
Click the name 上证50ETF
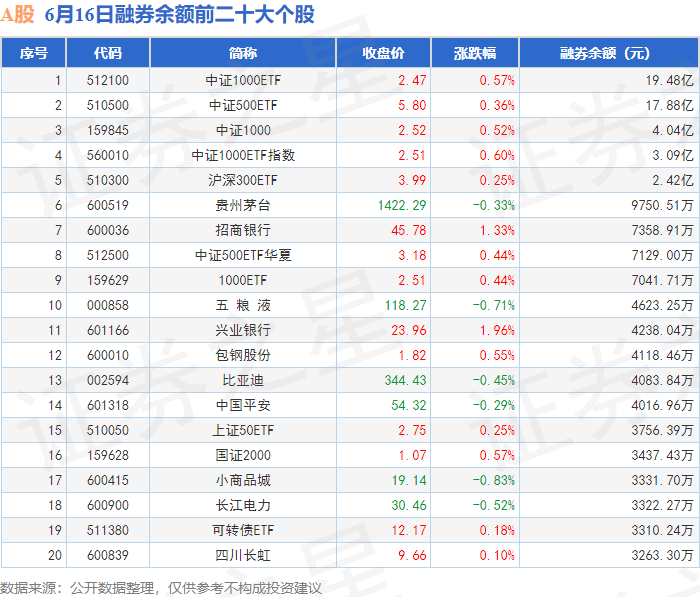243,430
